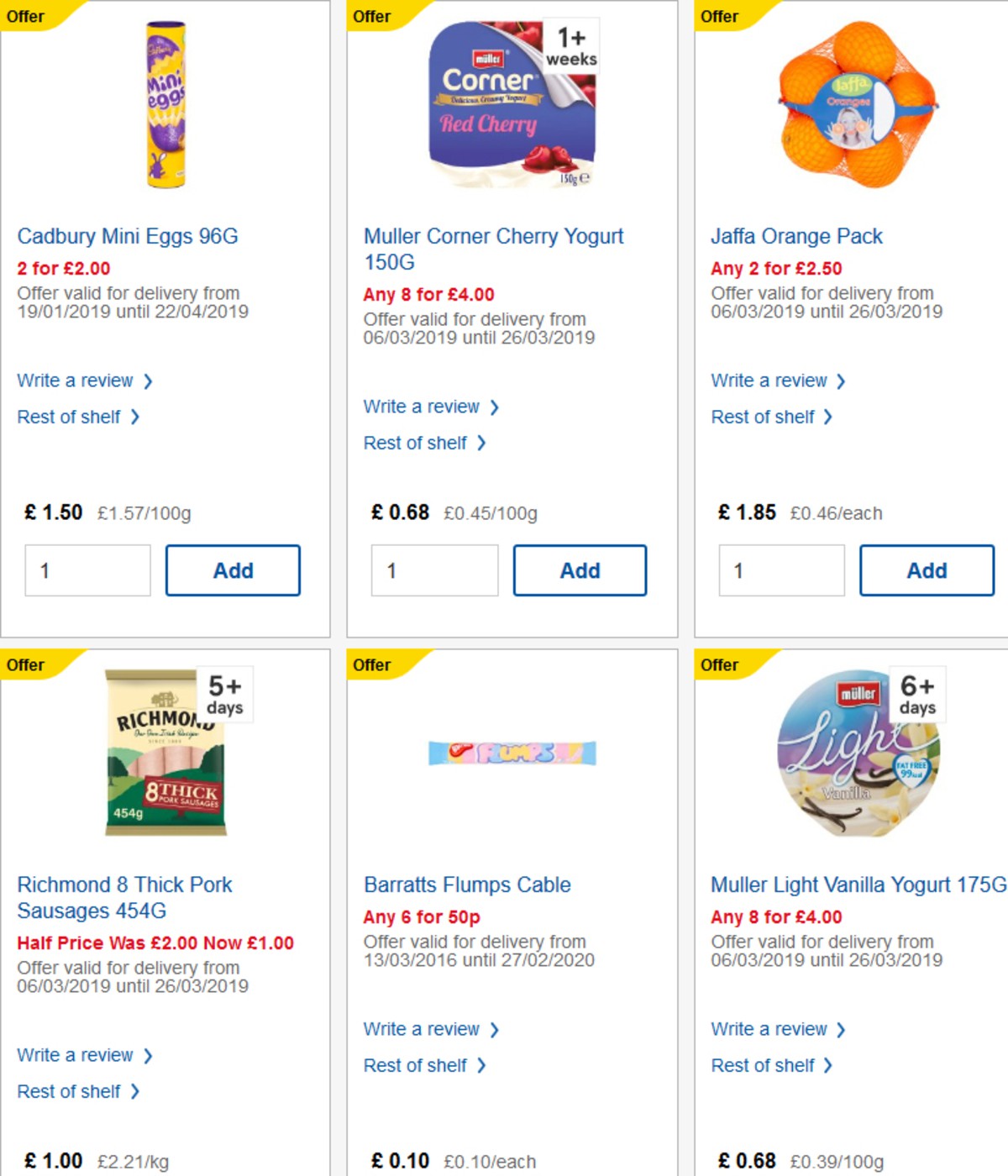Select the quantity field for Jaffa Orange Pack
This screenshot has width=1008, height=1176.
pos(781,570)
